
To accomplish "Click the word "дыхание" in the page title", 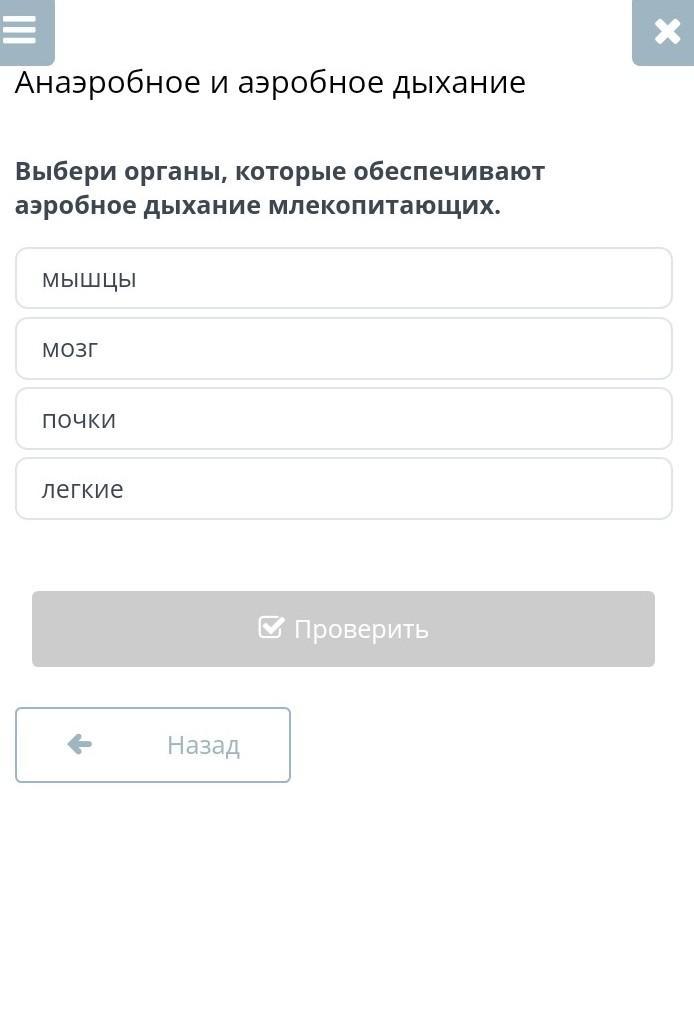I will (x=458, y=83).
